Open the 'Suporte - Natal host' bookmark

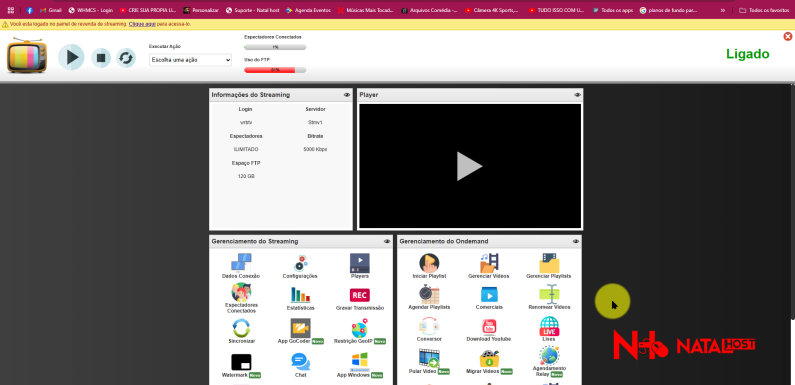pyautogui.click(x=252, y=10)
